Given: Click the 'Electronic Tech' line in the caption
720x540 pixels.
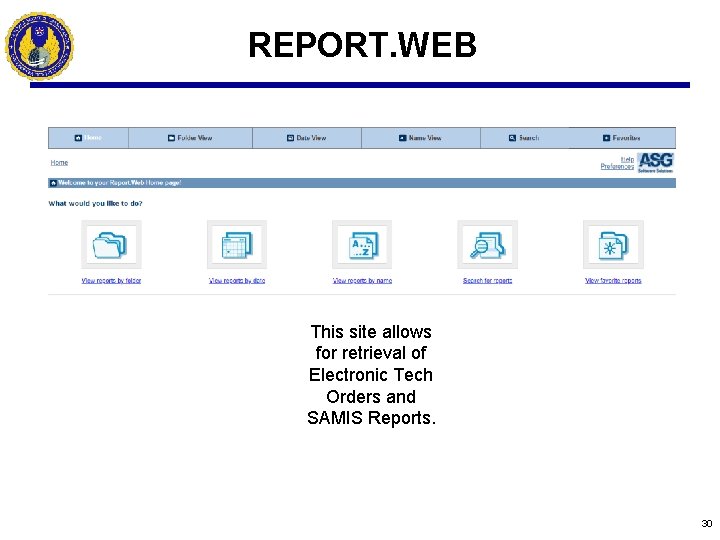Looking at the screenshot, I should tap(371, 375).
